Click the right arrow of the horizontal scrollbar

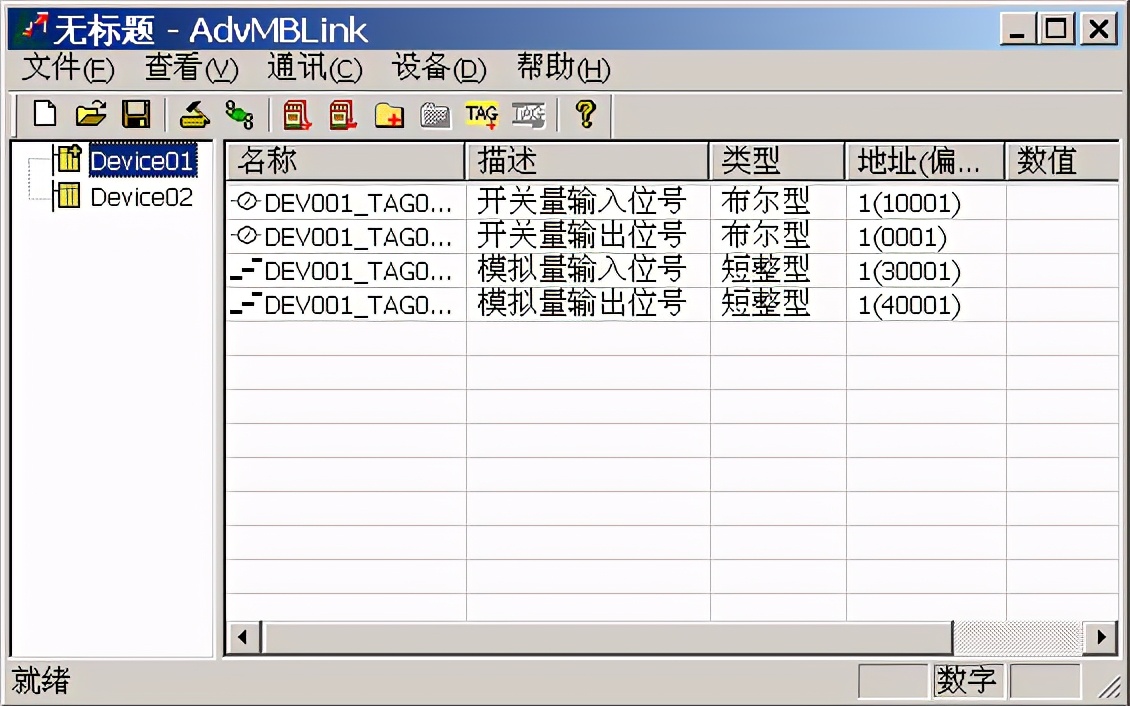click(1100, 637)
